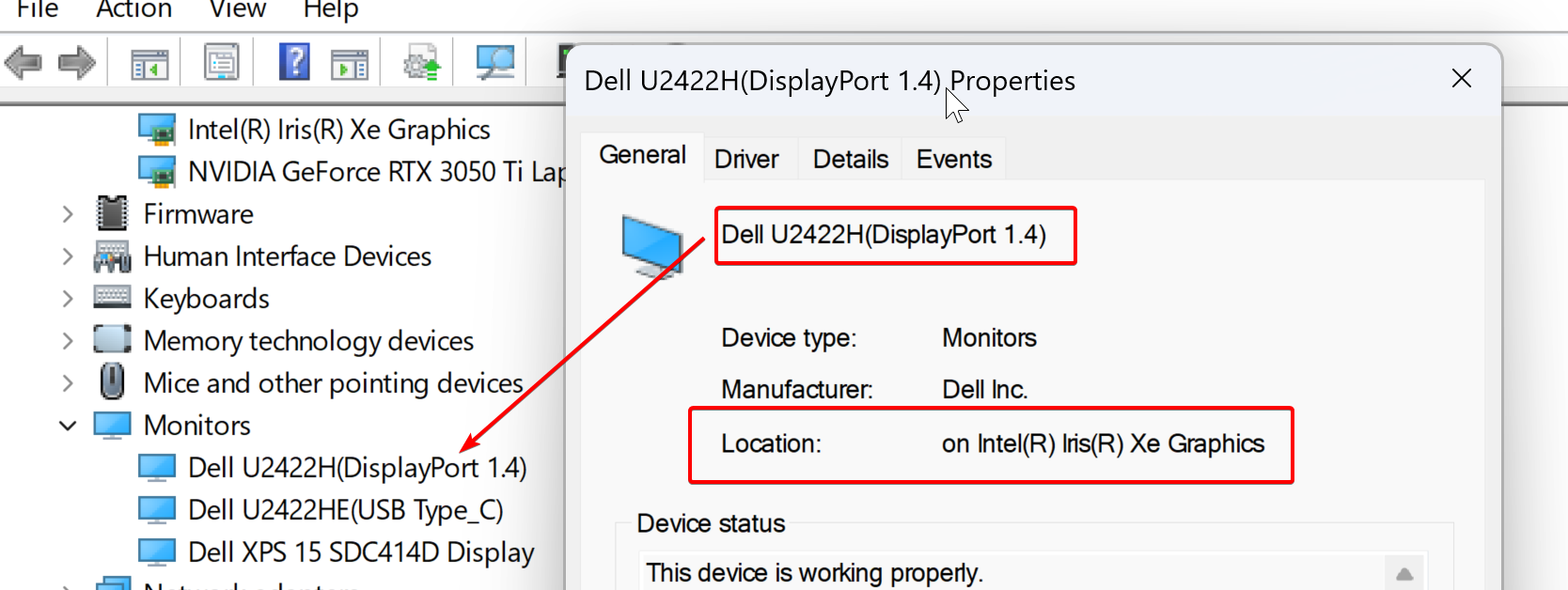Click the Forward arrow toolbar icon

click(x=77, y=64)
